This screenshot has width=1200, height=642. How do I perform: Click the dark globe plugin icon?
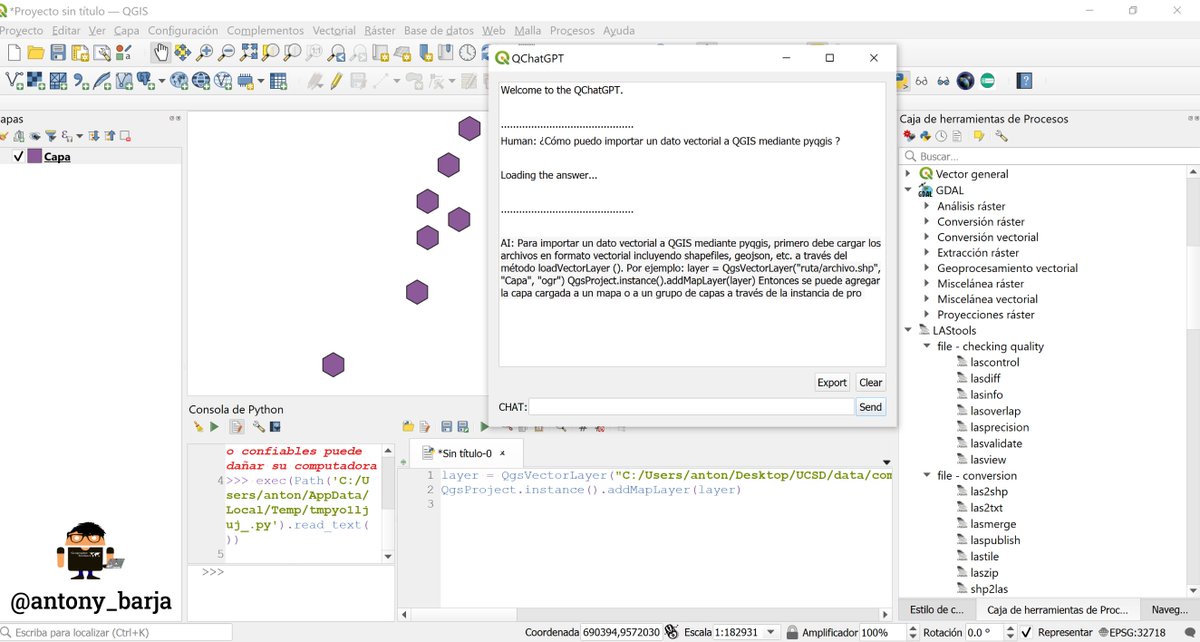point(965,80)
